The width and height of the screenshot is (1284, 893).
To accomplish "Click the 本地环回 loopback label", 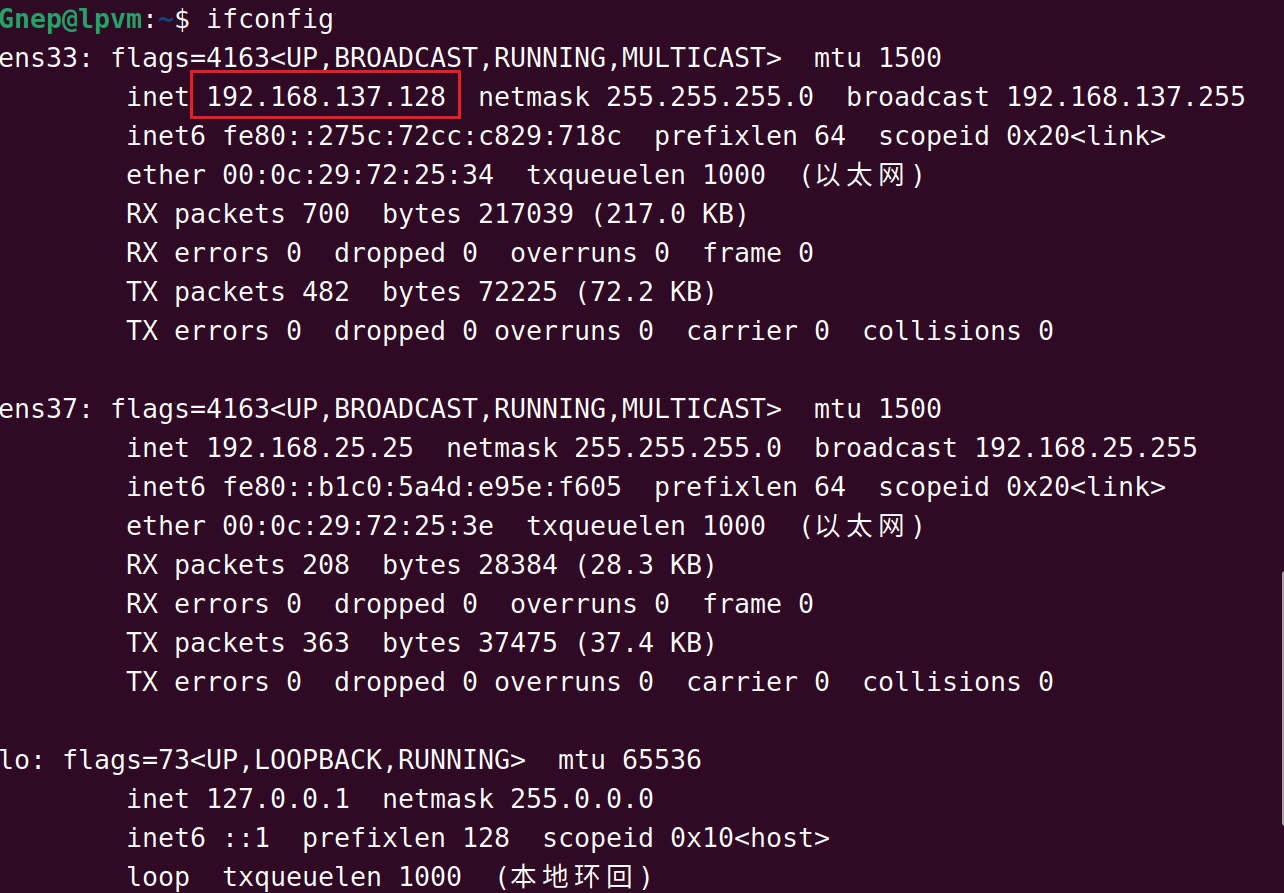I will (574, 877).
